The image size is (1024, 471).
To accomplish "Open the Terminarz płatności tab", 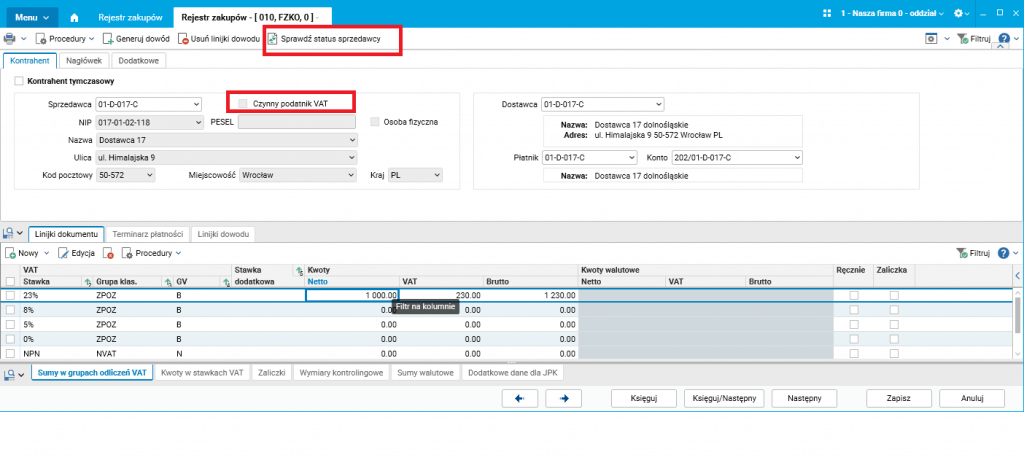I will click(148, 234).
